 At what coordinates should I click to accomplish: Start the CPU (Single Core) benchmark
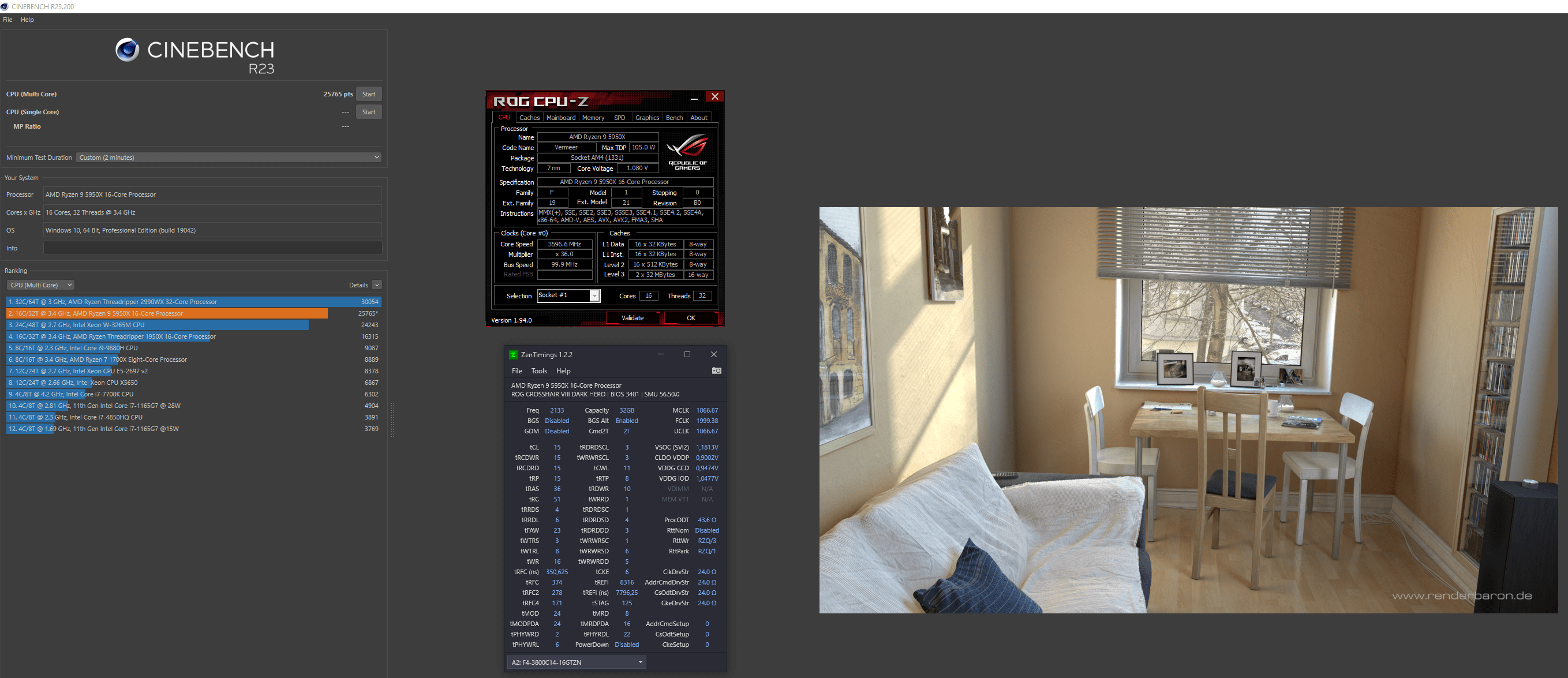click(x=369, y=112)
